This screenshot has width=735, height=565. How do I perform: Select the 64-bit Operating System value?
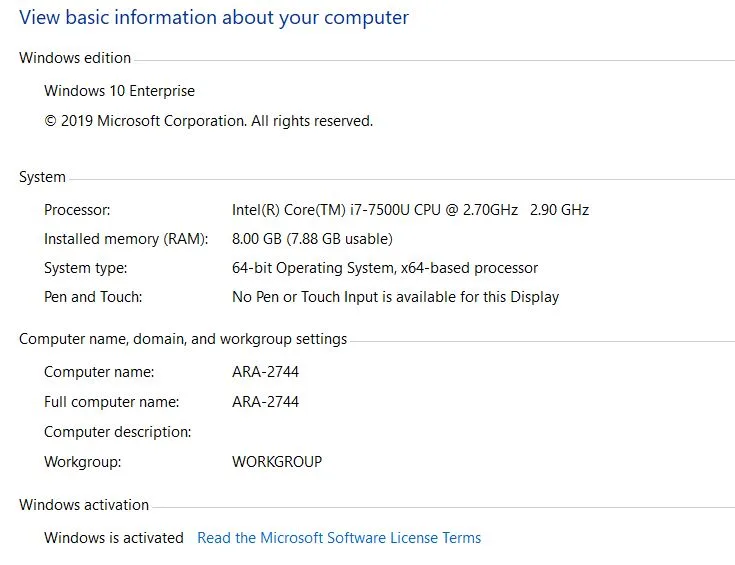click(x=385, y=268)
